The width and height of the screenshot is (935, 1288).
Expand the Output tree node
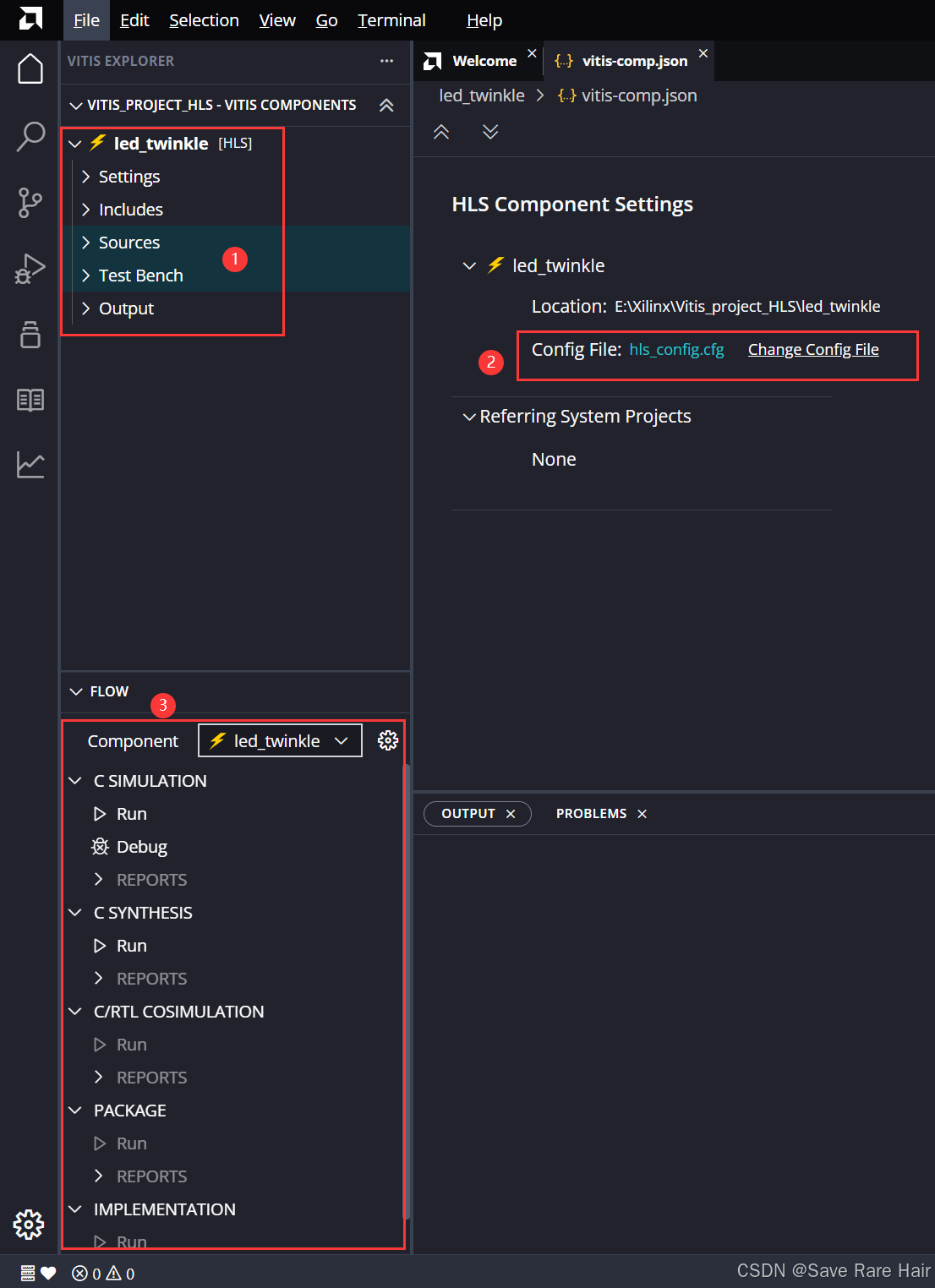click(x=85, y=308)
